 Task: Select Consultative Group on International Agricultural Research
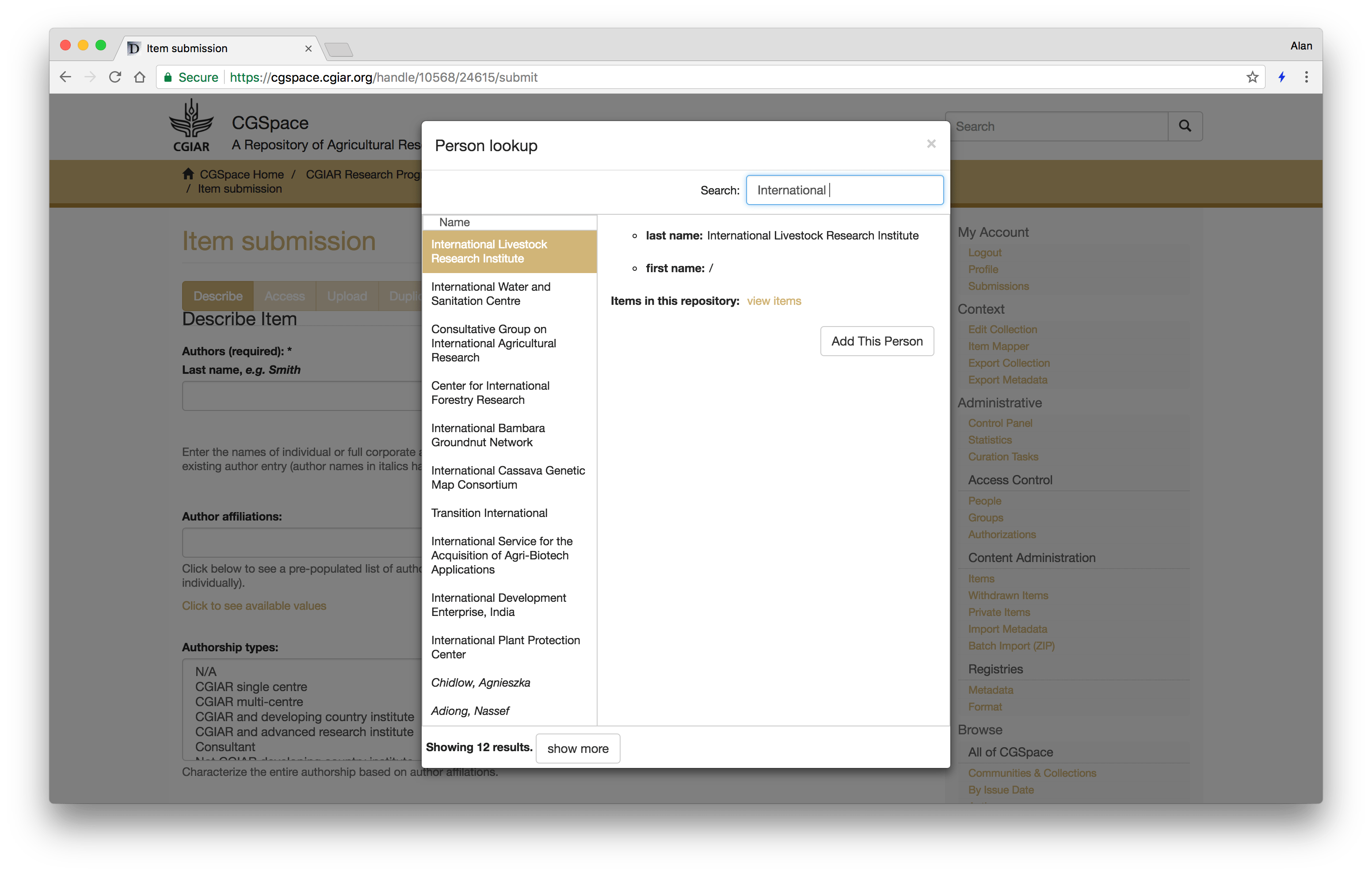509,343
